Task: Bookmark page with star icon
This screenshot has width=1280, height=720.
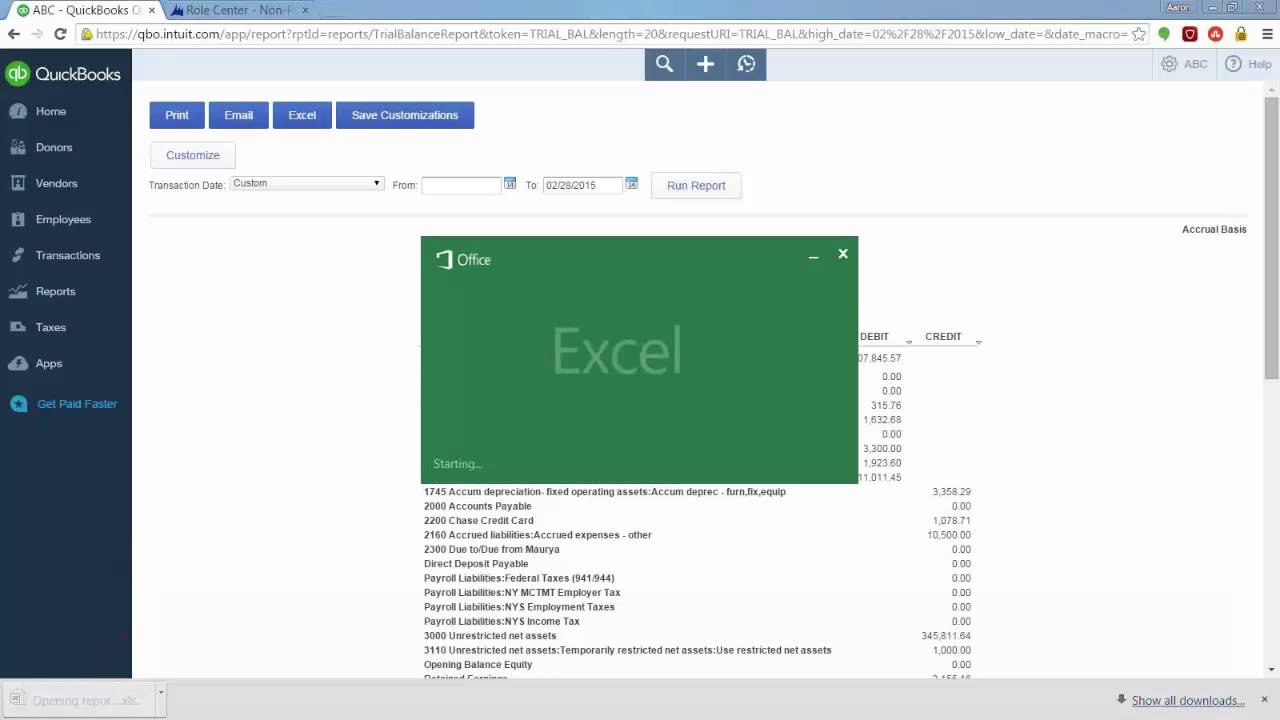Action: click(x=1138, y=34)
